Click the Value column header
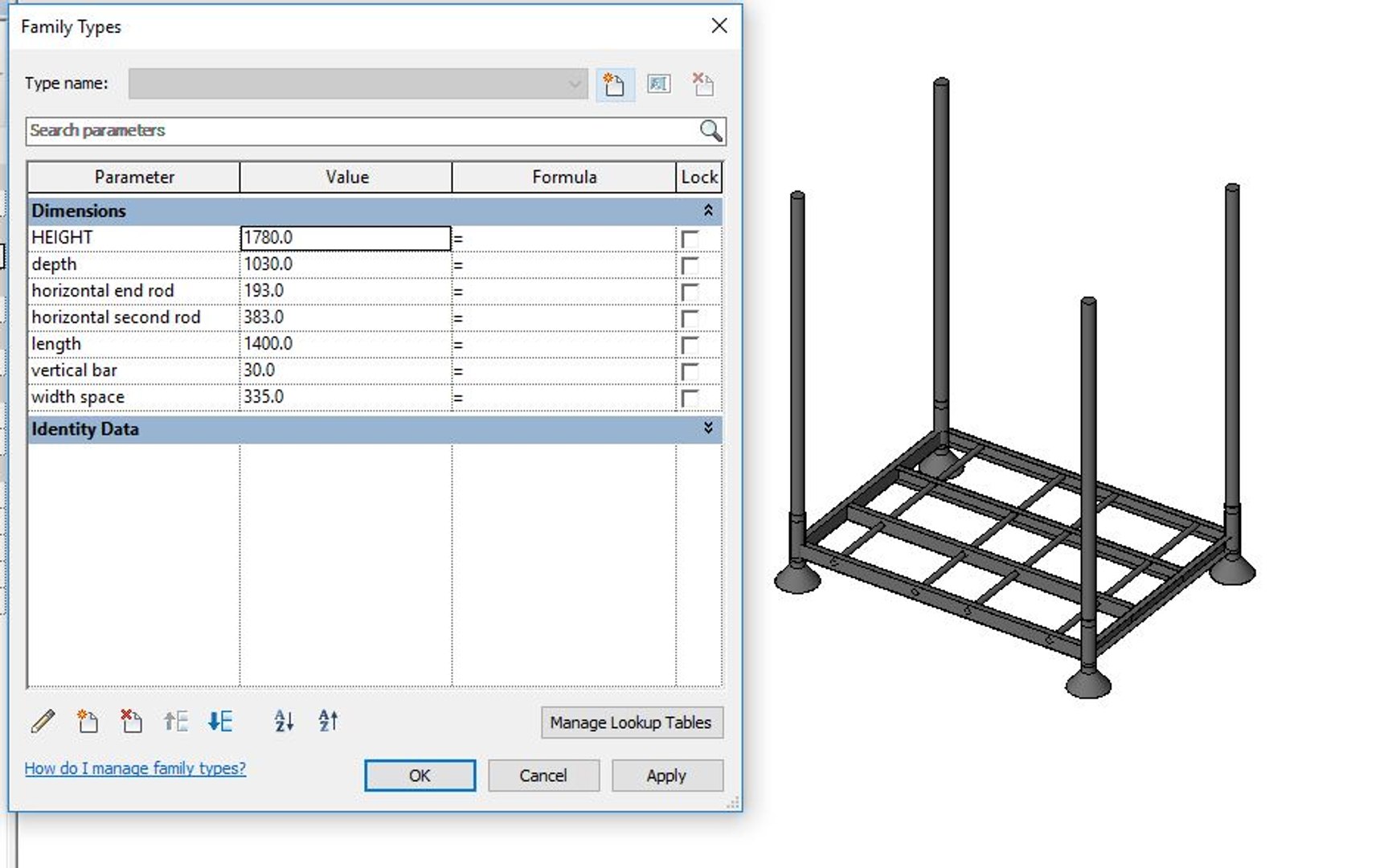The width and height of the screenshot is (1384, 868). click(x=346, y=177)
